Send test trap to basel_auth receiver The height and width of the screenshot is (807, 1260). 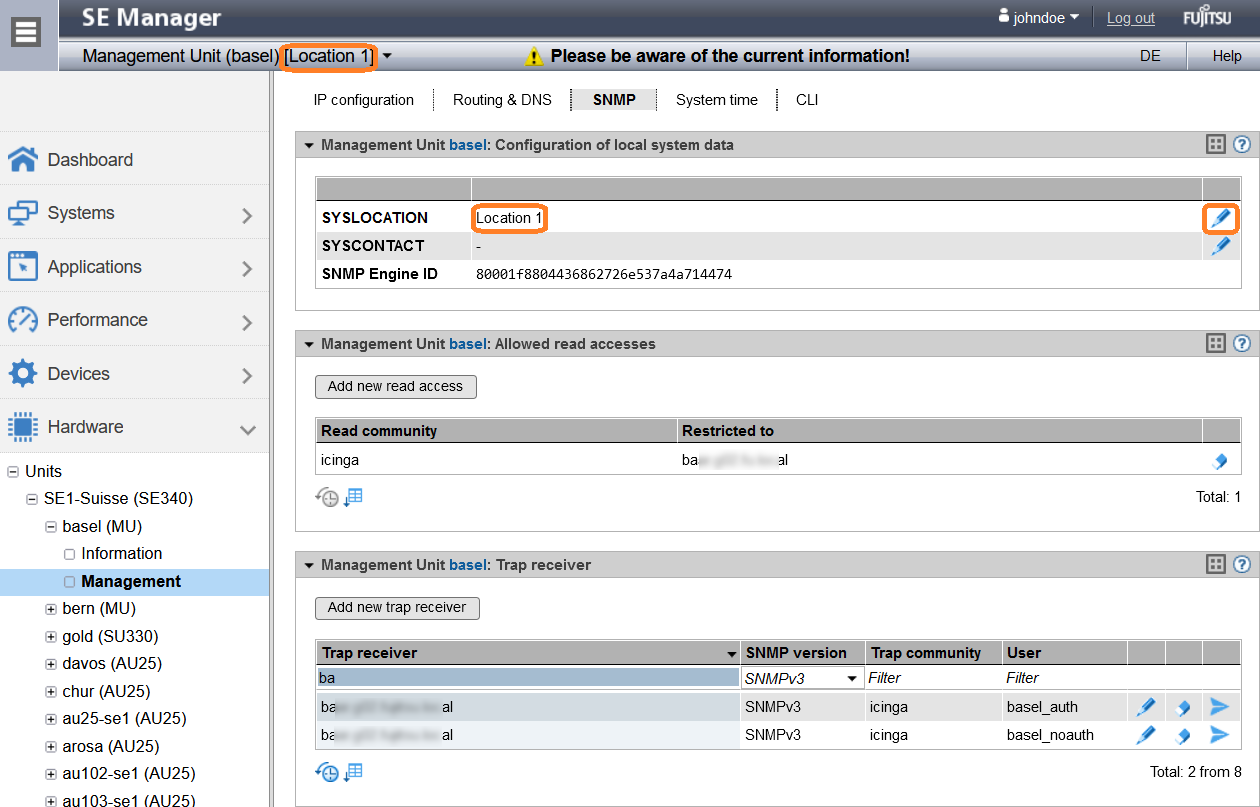click(1219, 707)
